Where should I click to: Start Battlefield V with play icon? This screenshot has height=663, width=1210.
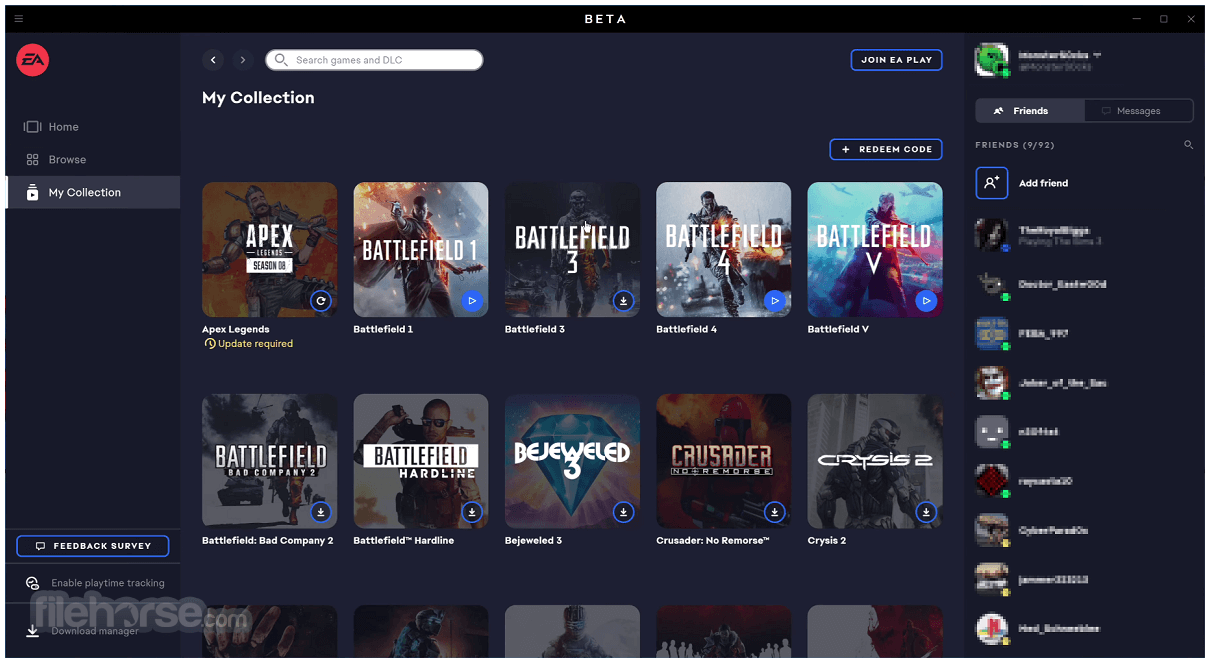point(926,300)
